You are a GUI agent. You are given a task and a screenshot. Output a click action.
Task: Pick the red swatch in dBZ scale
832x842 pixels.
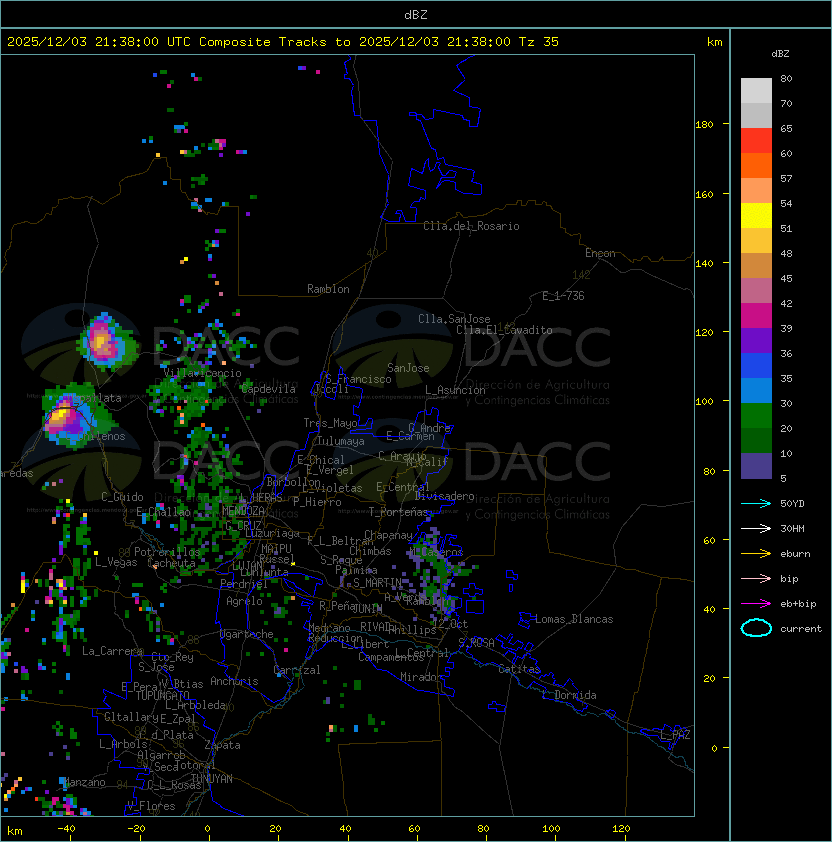click(756, 141)
